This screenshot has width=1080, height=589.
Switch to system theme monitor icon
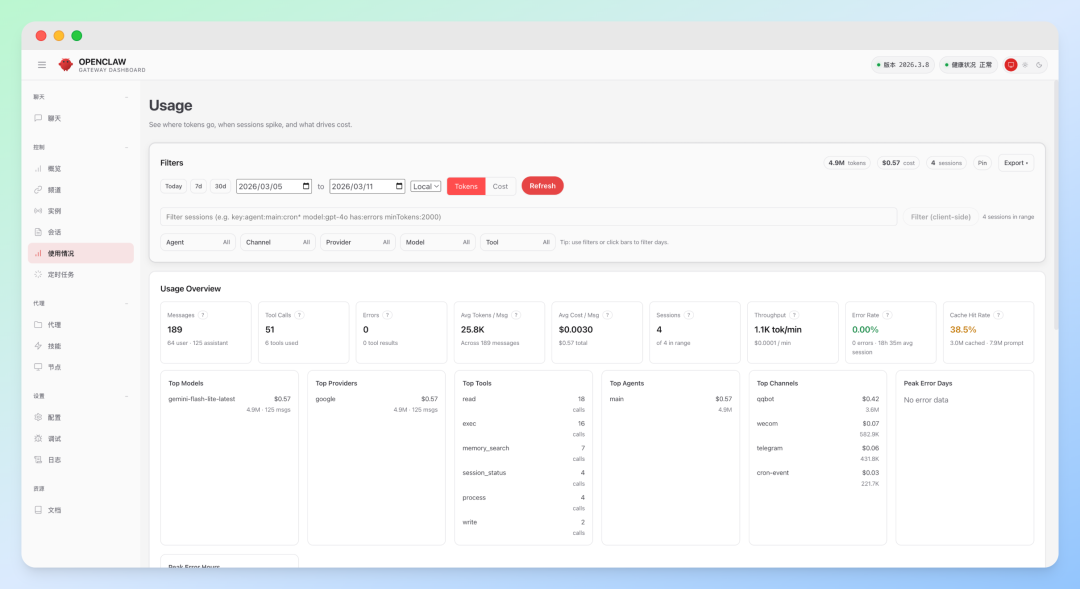(1010, 65)
